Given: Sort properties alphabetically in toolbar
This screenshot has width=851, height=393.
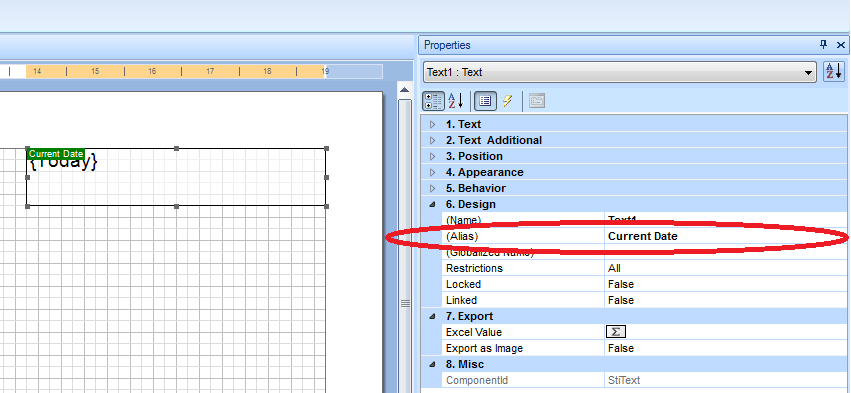Looking at the screenshot, I should [455, 101].
